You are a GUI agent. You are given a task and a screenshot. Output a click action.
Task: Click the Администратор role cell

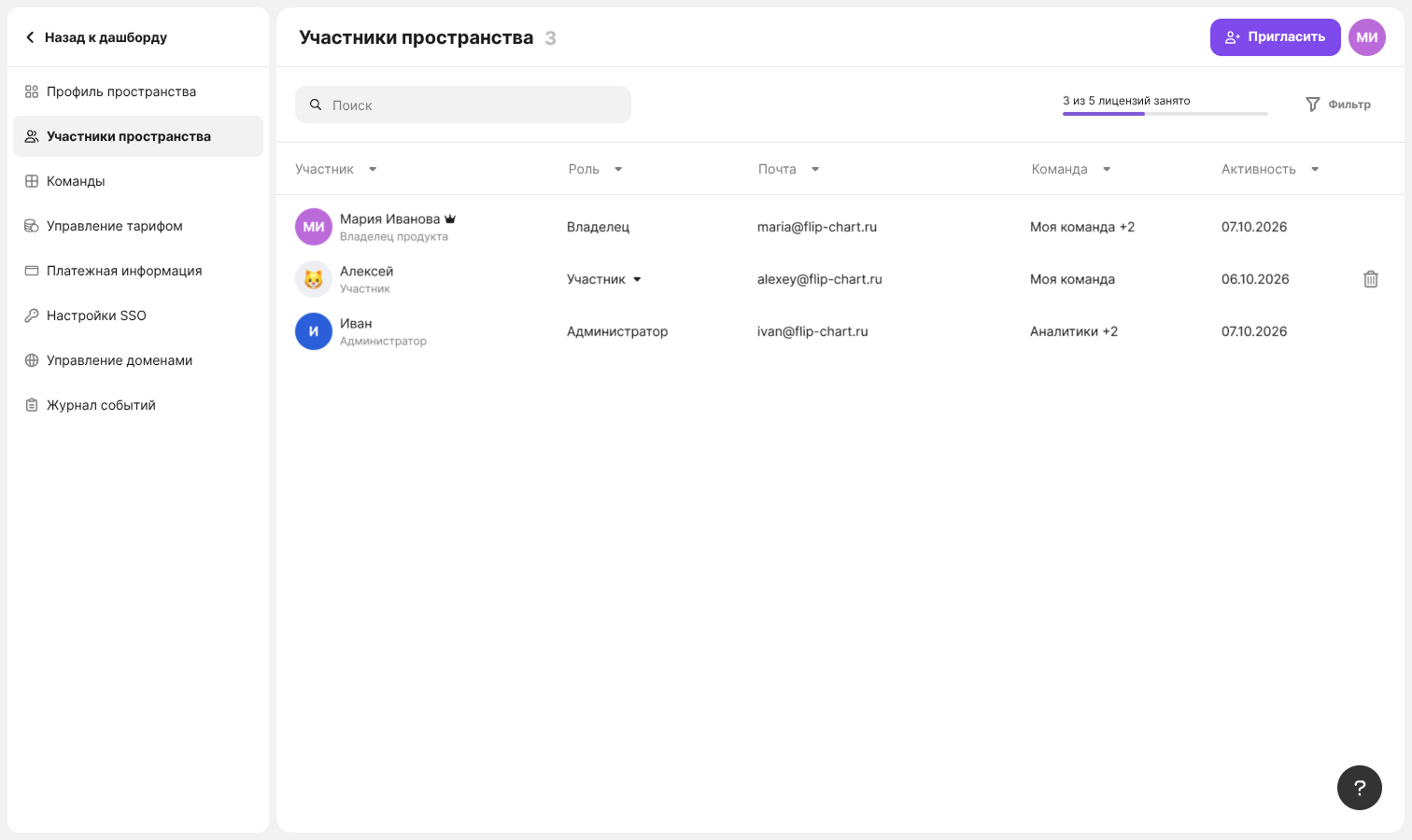tap(617, 331)
